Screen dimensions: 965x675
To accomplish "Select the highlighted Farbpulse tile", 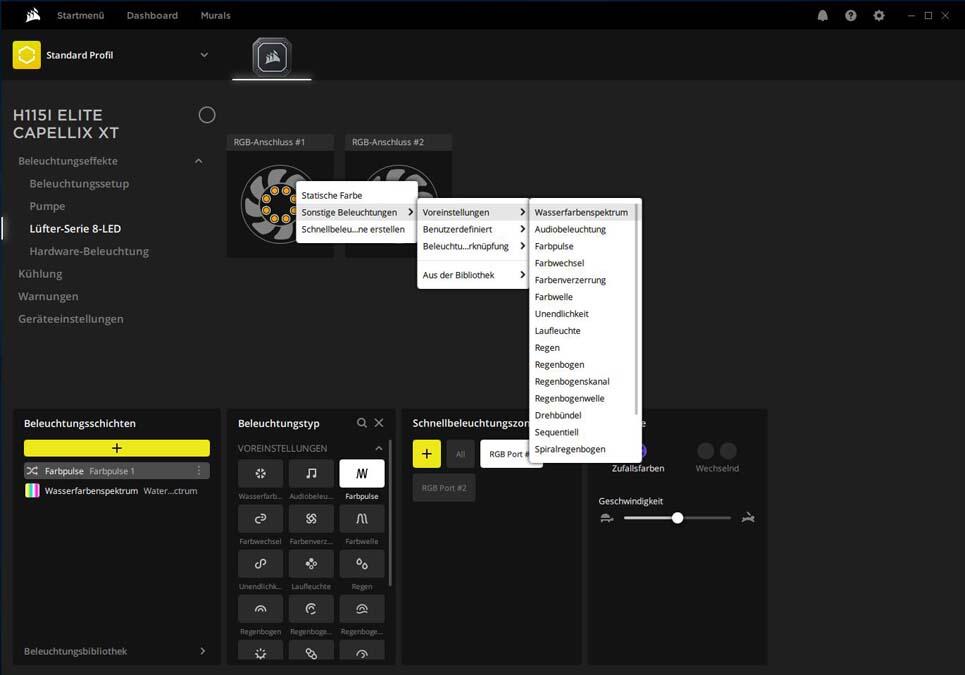I will click(362, 473).
